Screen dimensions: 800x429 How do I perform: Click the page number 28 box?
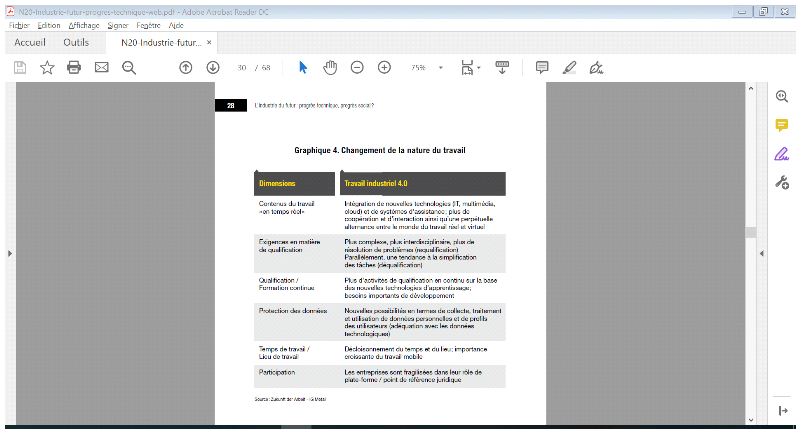(231, 105)
